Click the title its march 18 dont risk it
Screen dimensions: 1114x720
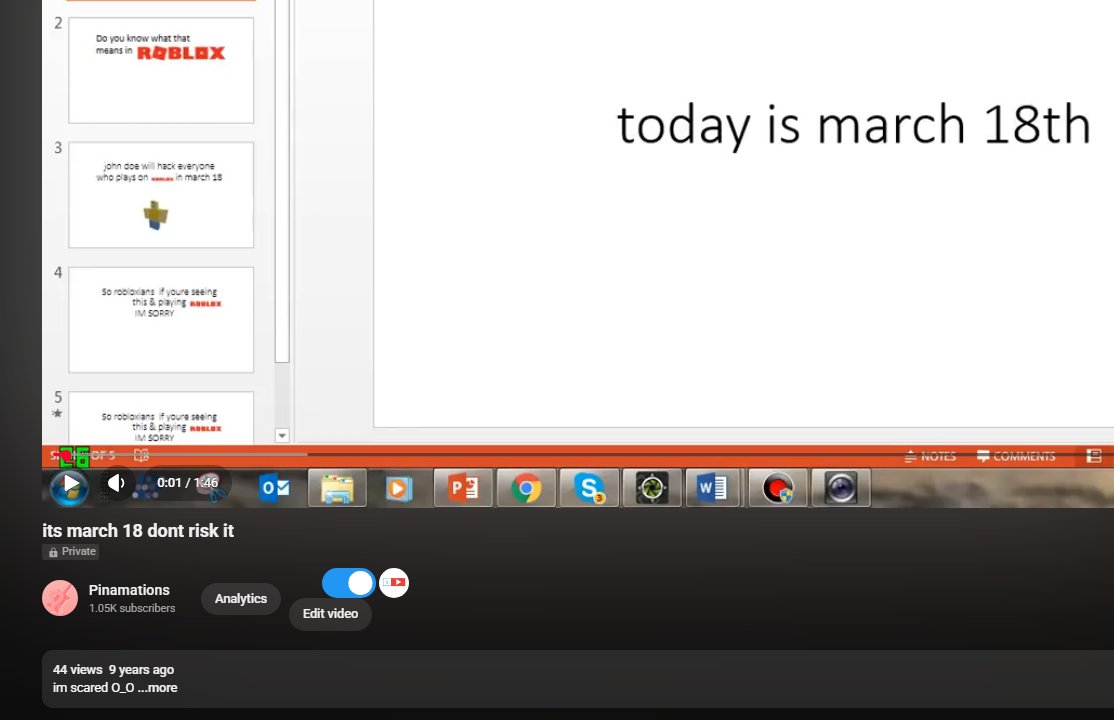138,530
